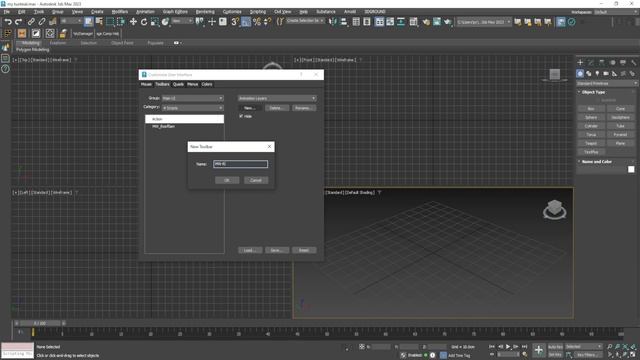Activate the Select Object tool
This screenshot has height=360, width=640.
click(x=89, y=22)
